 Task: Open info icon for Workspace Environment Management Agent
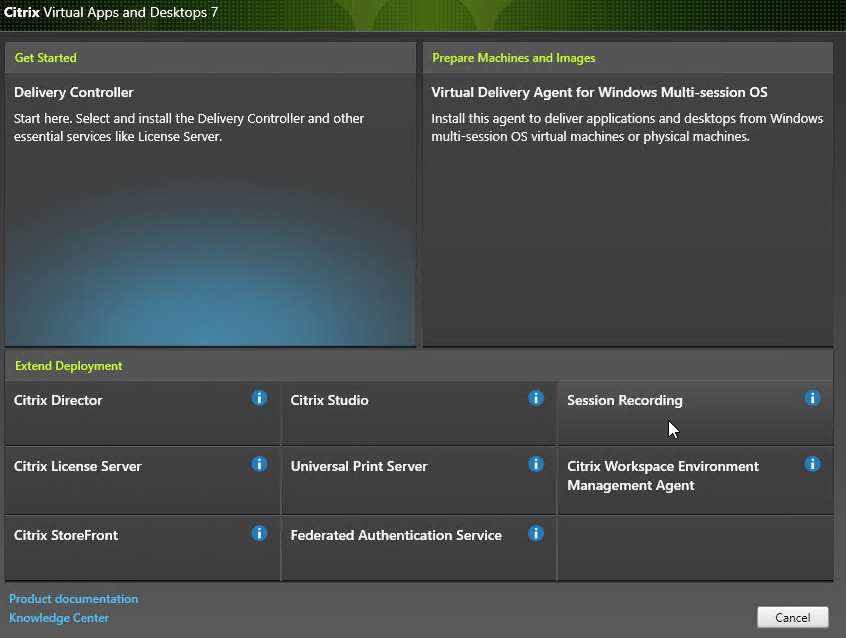click(x=813, y=464)
